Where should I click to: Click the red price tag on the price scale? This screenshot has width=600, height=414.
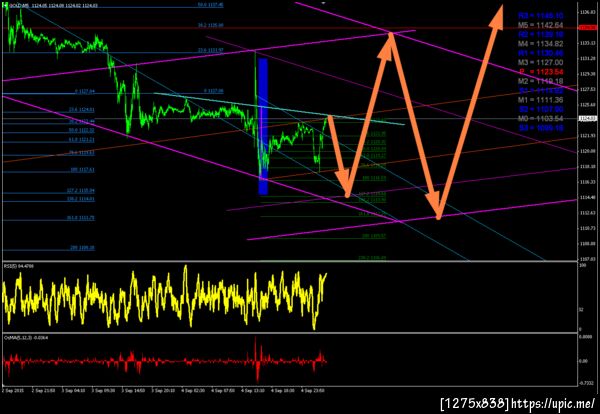point(588,28)
